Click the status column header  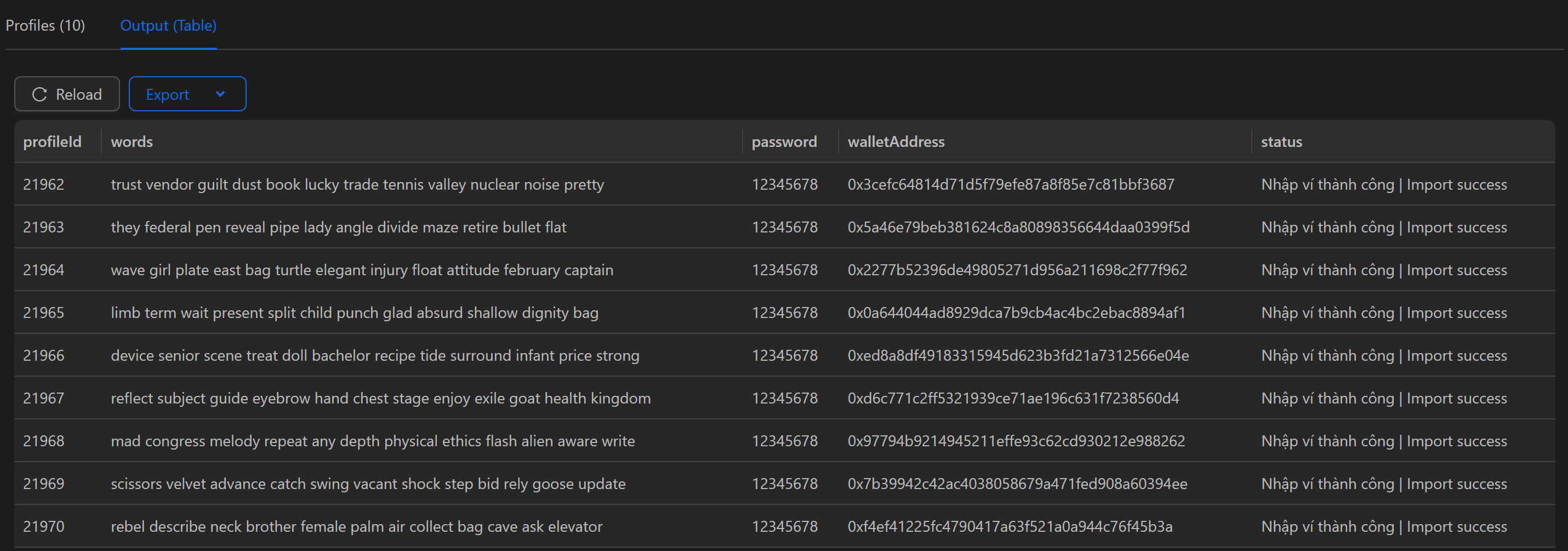pos(1281,141)
